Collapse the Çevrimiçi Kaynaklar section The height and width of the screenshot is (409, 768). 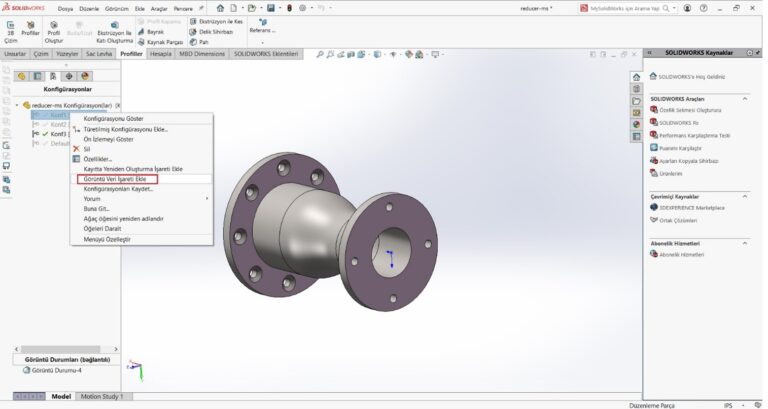tap(745, 197)
